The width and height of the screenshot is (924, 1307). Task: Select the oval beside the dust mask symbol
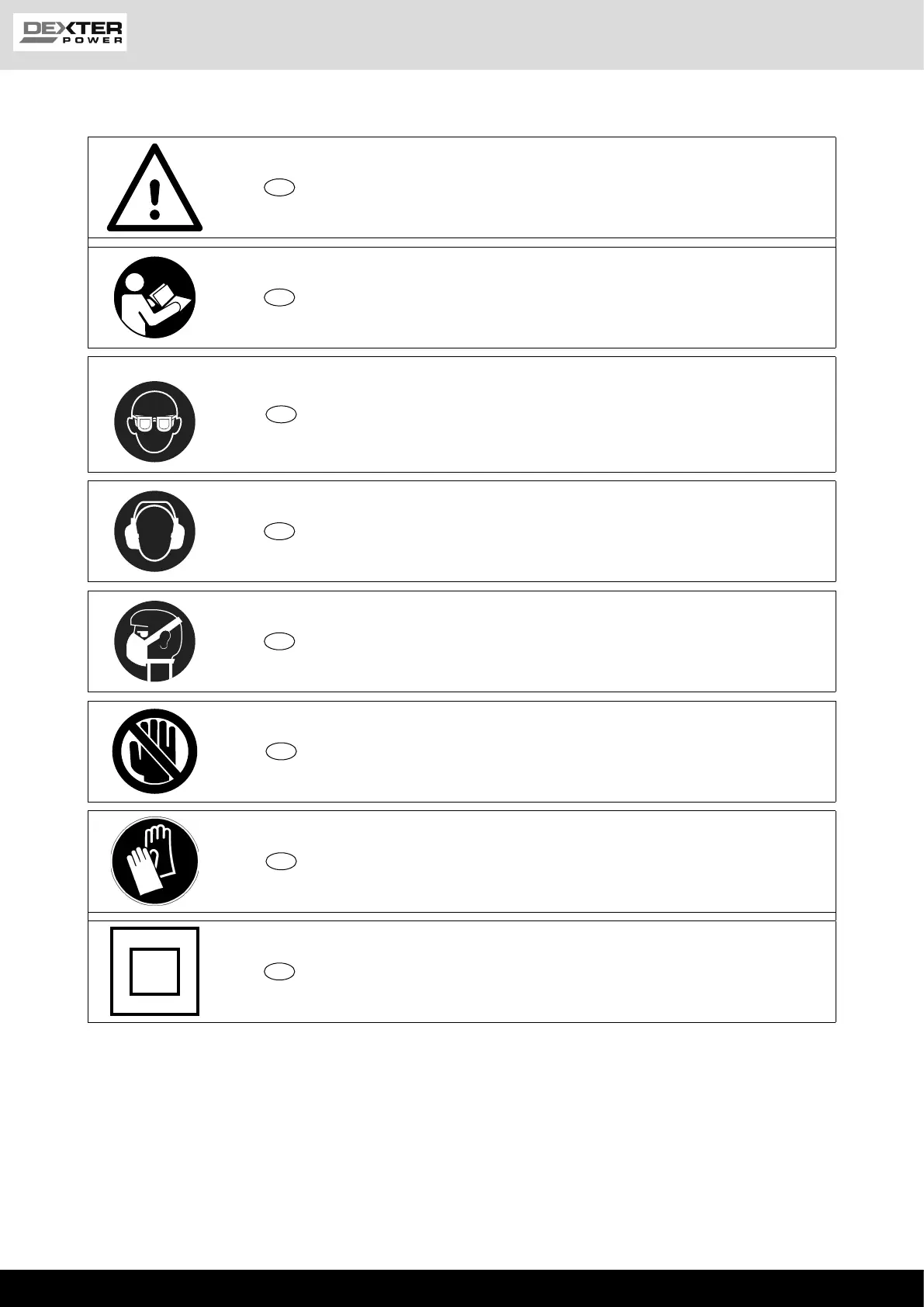tap(279, 641)
